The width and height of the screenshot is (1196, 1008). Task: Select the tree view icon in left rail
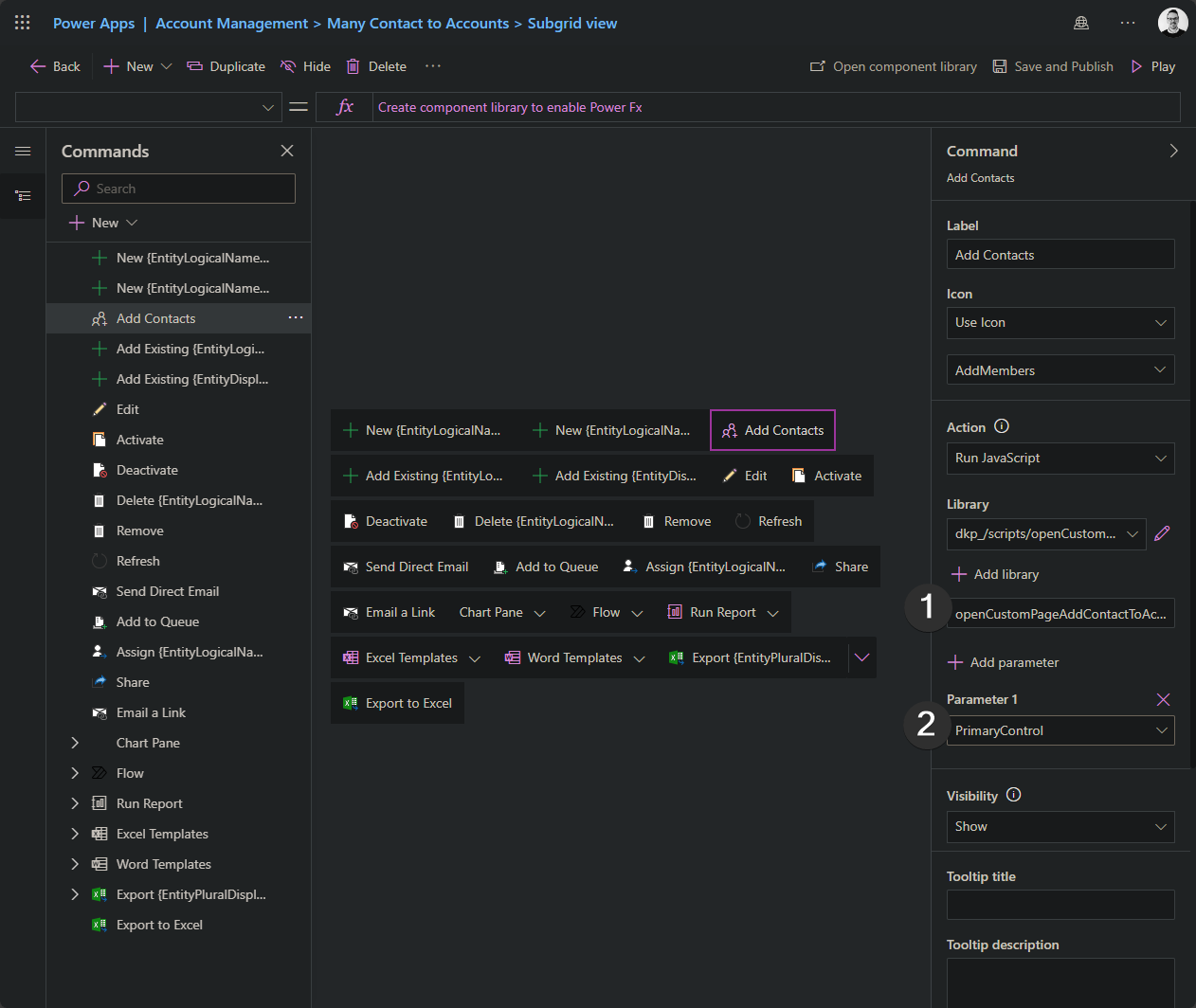[x=23, y=196]
